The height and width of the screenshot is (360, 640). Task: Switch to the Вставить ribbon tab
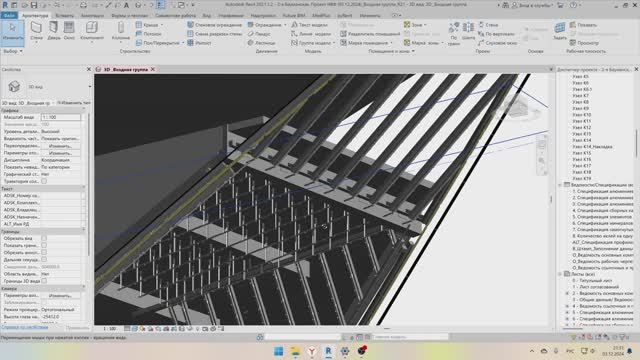tap(64, 16)
